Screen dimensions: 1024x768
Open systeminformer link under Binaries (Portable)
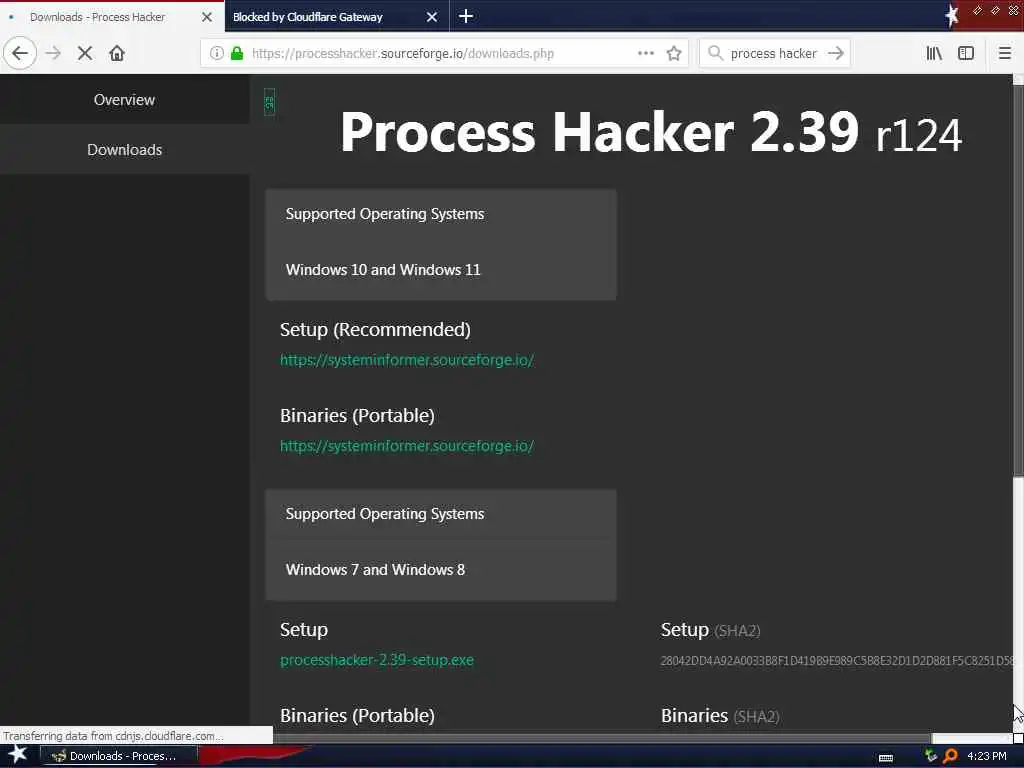click(x=406, y=446)
